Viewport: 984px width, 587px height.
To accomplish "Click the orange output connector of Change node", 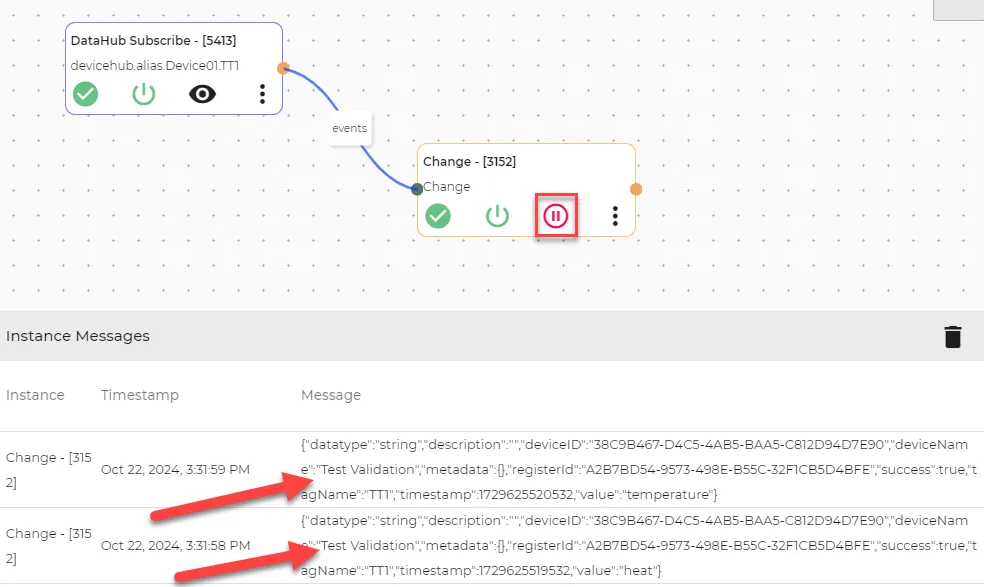I will tap(636, 189).
